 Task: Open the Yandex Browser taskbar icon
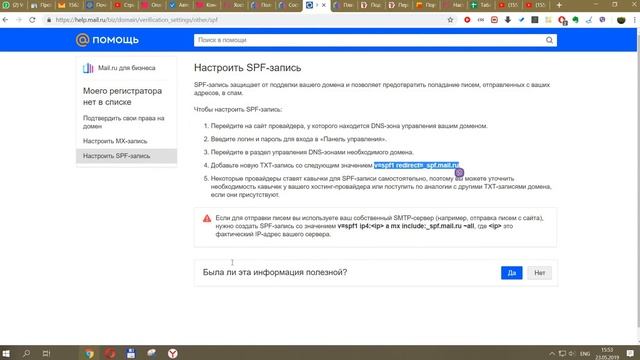coord(173,353)
